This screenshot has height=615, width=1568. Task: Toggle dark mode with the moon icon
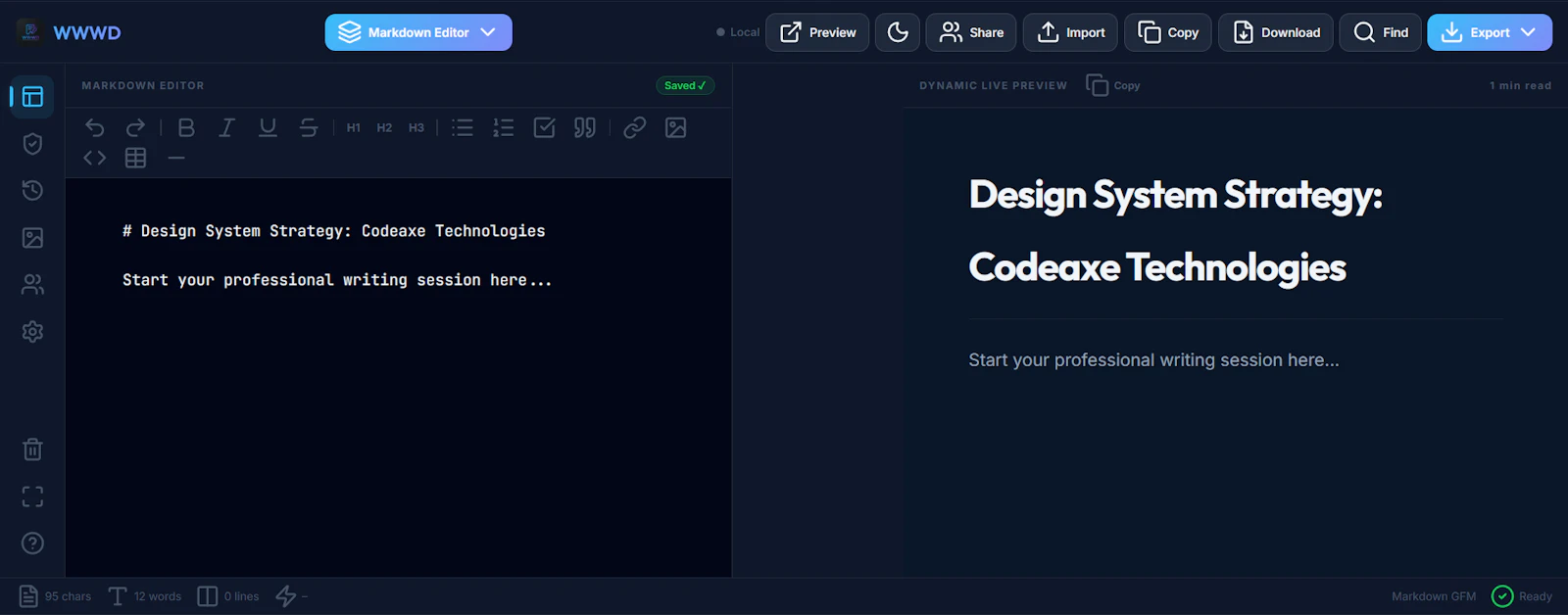pyautogui.click(x=898, y=32)
